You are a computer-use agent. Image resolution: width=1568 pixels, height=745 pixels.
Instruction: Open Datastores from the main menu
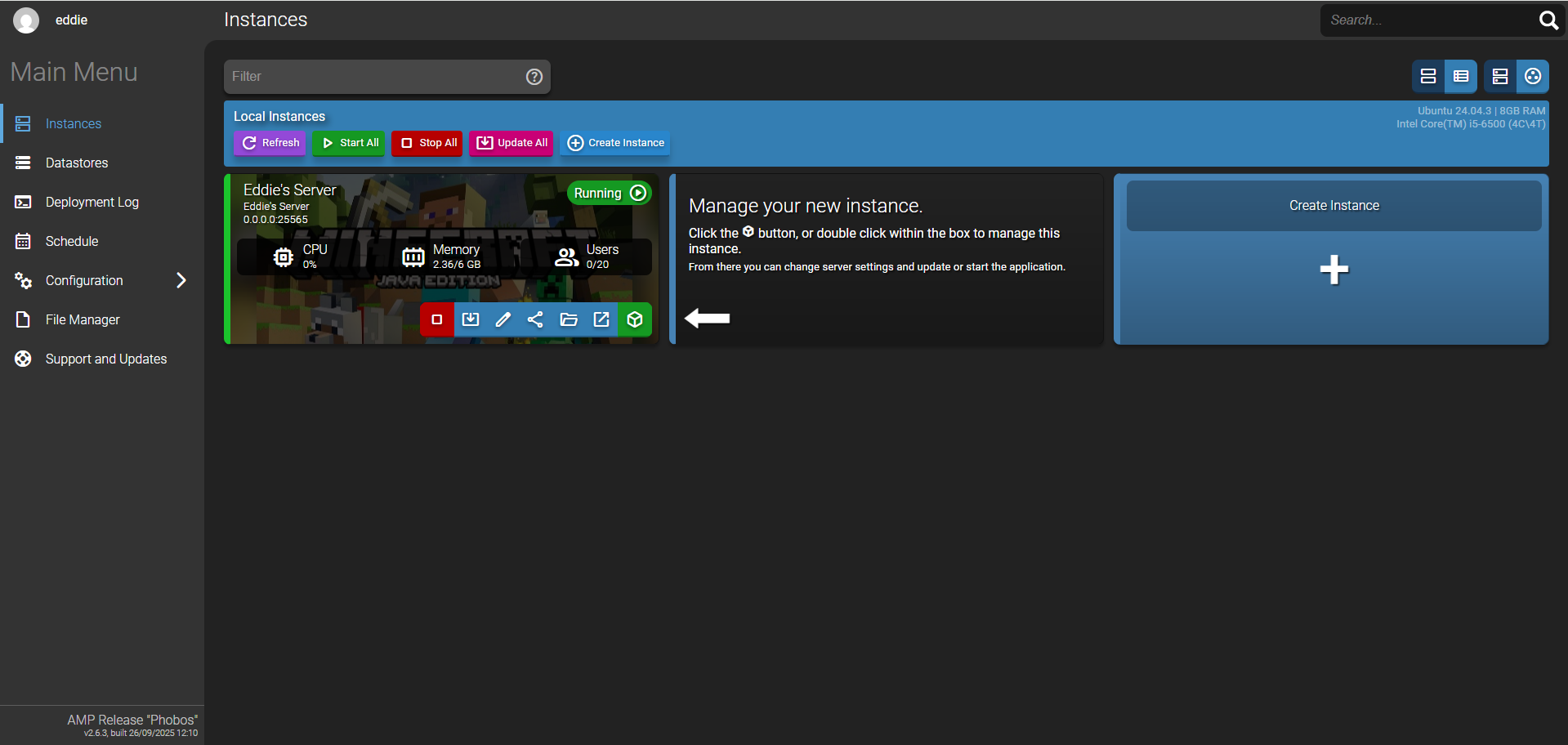(77, 163)
